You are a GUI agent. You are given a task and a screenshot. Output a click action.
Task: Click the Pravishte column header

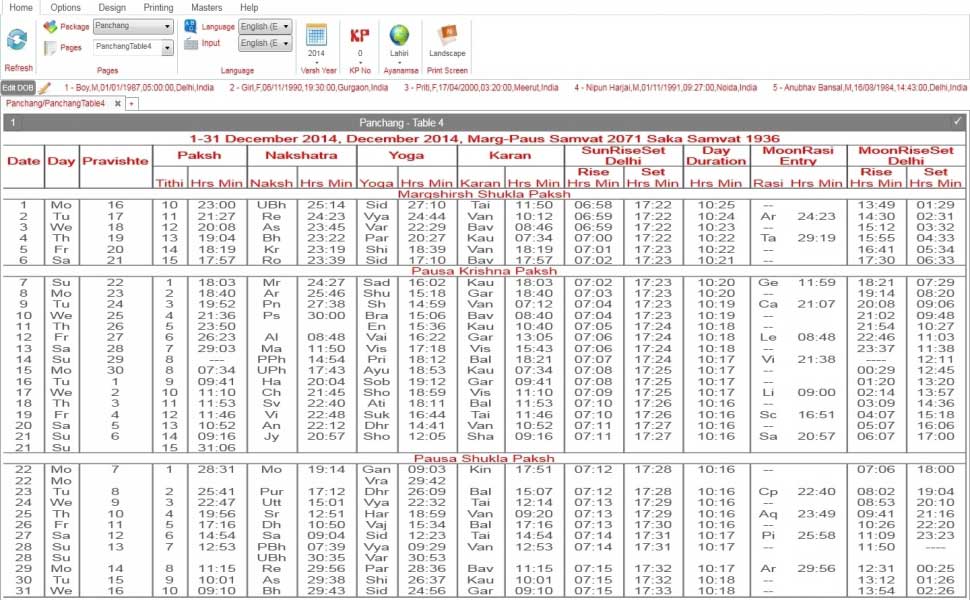(x=116, y=161)
